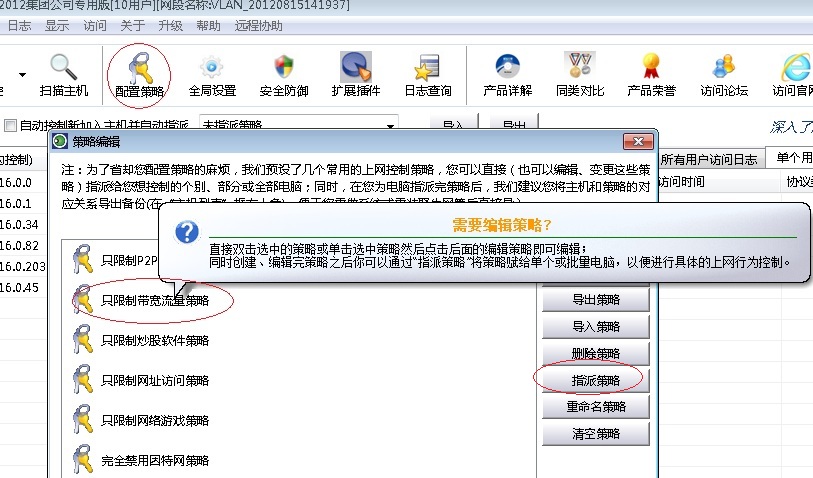Open 配置策略 (Configure Policy) in toolbar
Image resolution: width=813 pixels, height=478 pixels.
tap(139, 68)
